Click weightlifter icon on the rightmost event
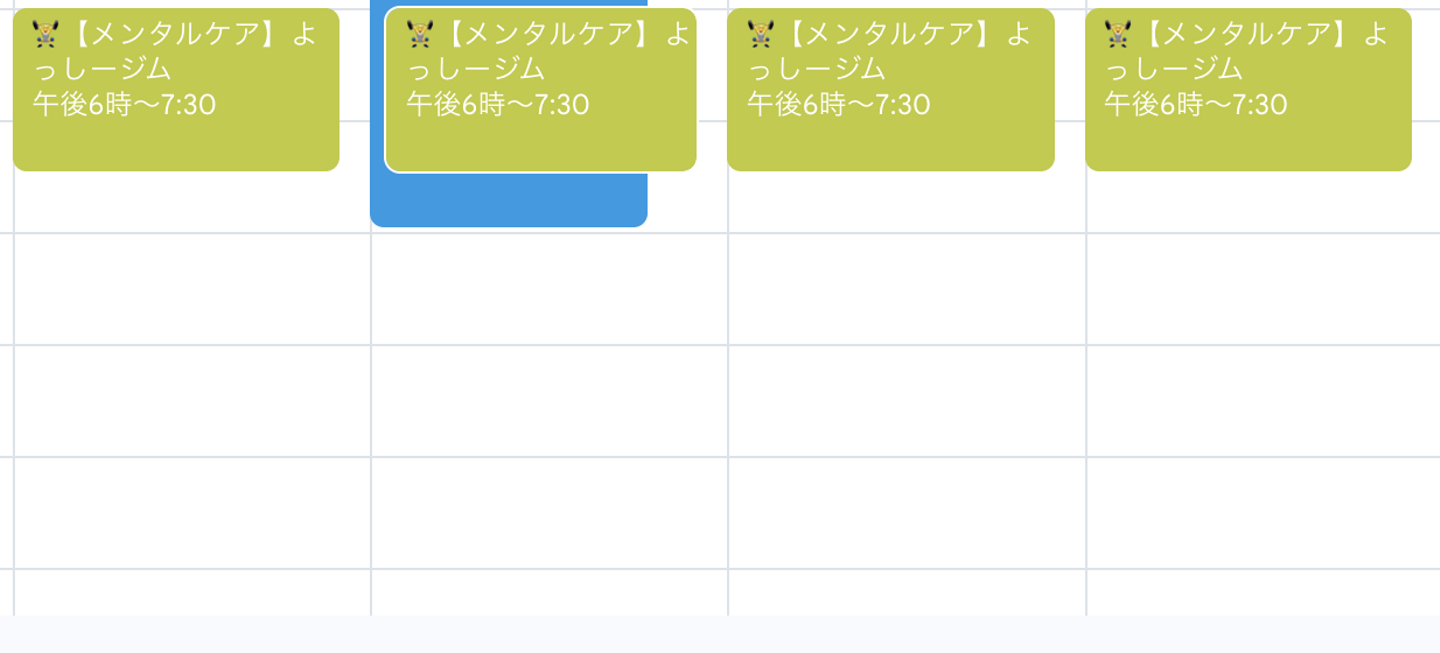 click(1118, 35)
